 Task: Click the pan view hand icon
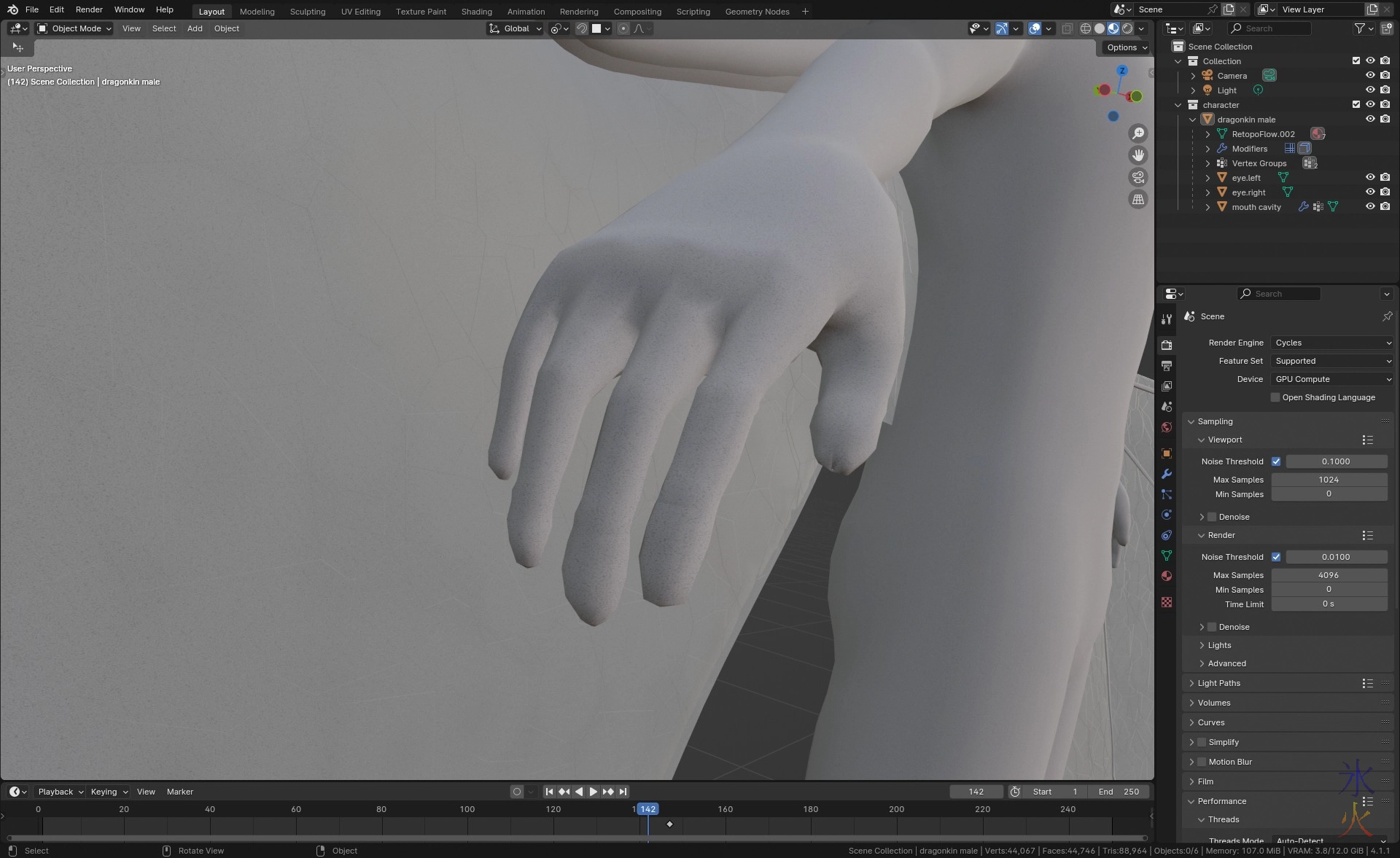click(1137, 155)
